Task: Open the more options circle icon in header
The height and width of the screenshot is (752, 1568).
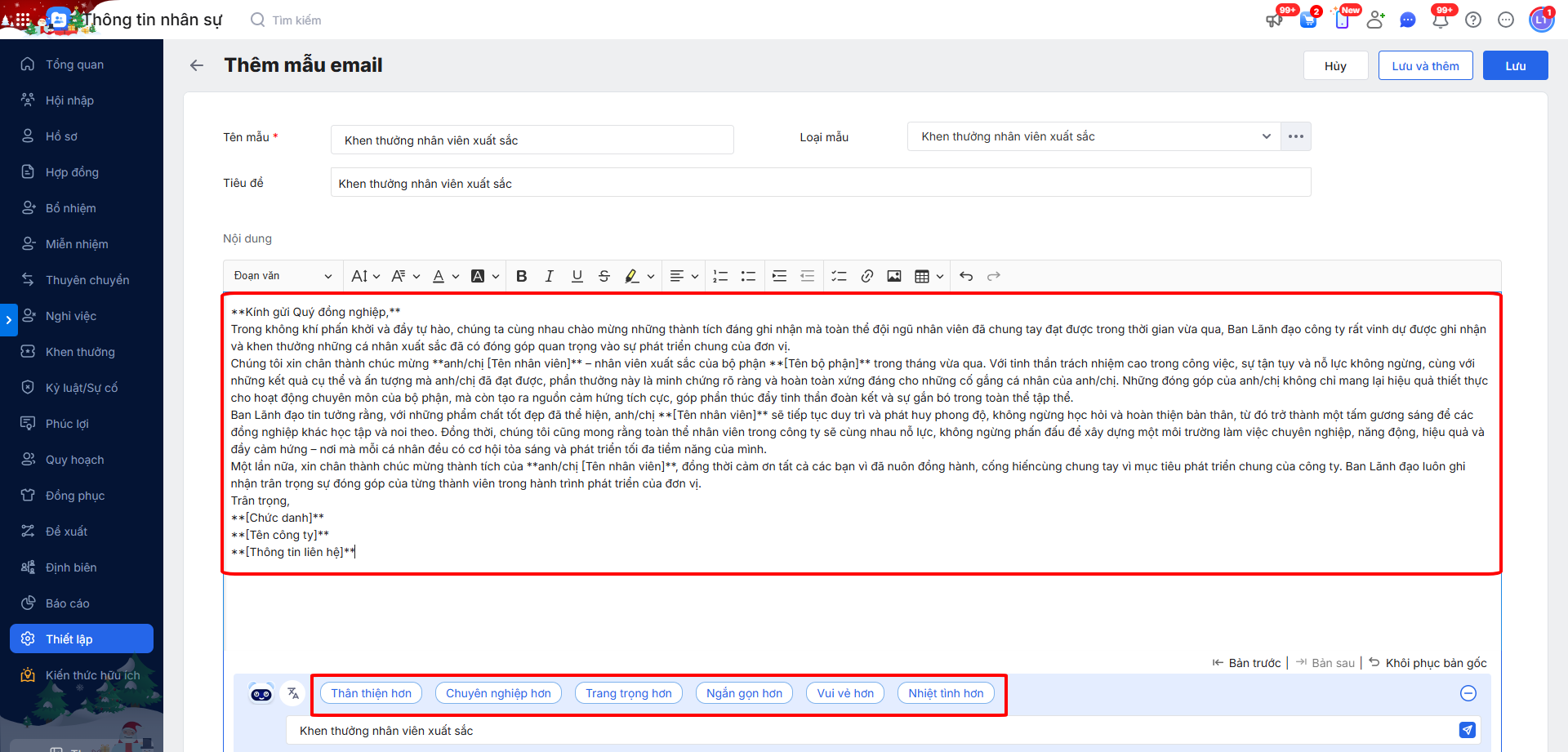Action: tap(1506, 20)
